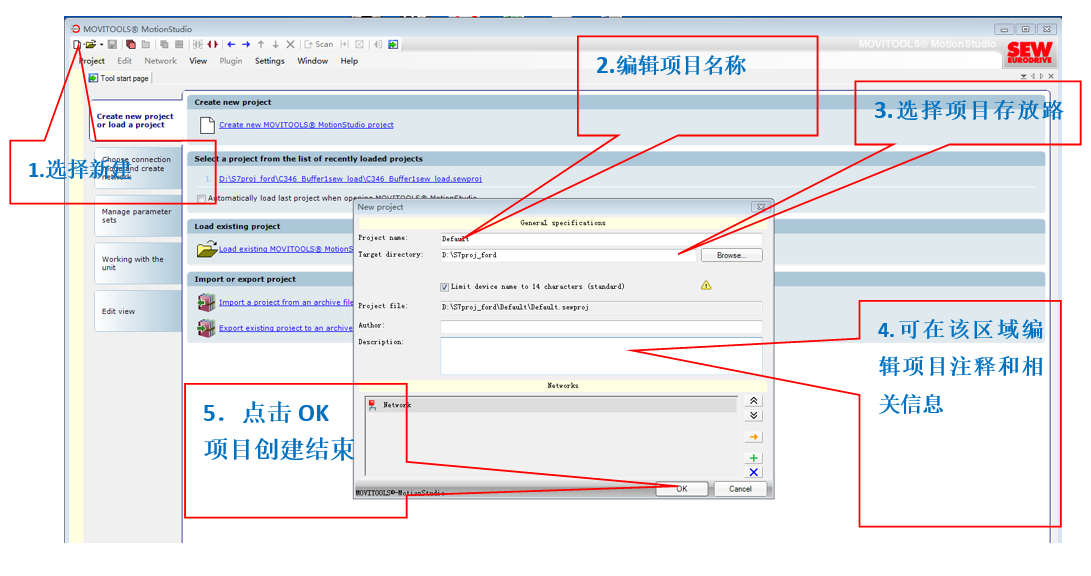Click into the Author text field
1091x576 pixels.
coord(600,326)
